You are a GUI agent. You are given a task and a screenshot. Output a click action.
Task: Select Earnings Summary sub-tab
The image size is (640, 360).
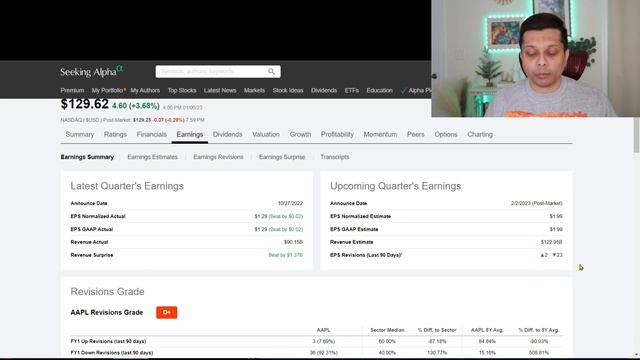(x=87, y=157)
